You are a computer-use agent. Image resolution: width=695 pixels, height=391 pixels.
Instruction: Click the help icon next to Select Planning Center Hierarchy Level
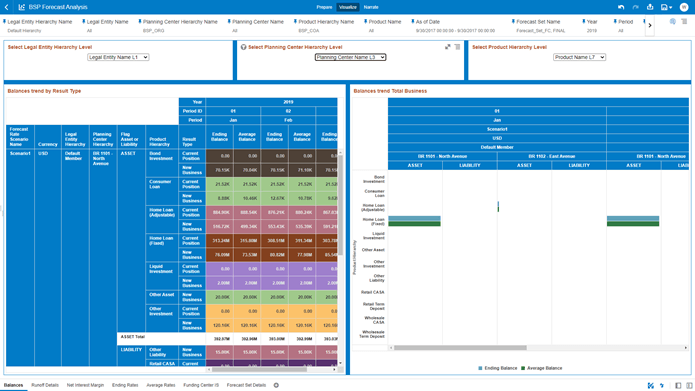(243, 47)
